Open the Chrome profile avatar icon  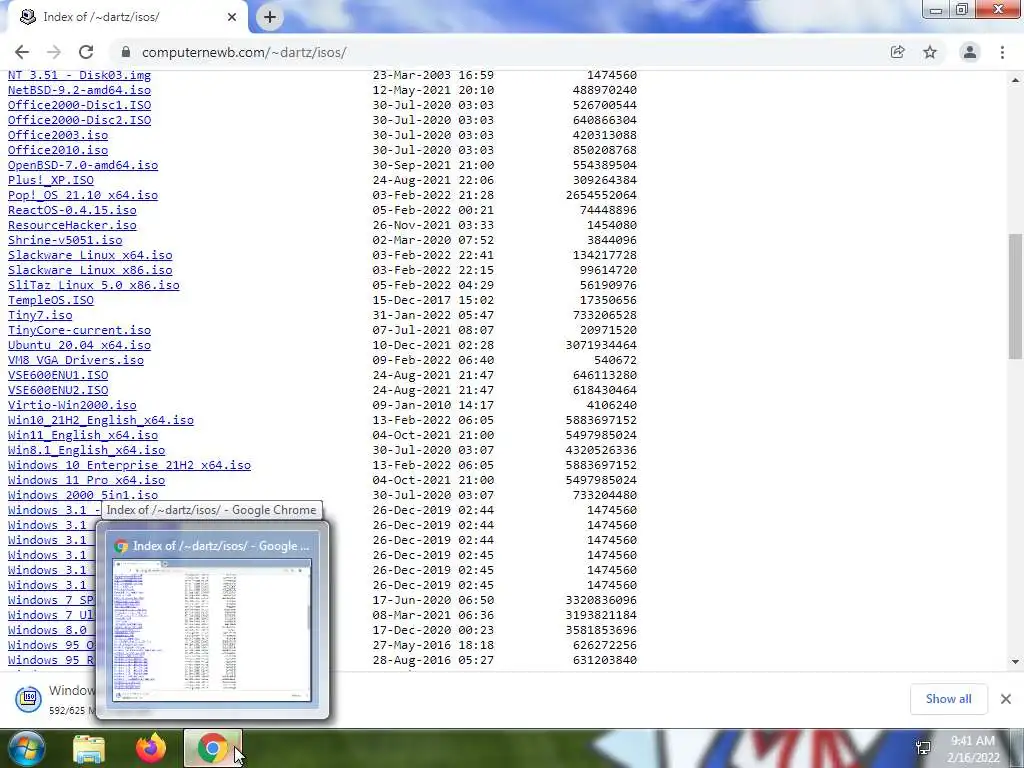970,52
